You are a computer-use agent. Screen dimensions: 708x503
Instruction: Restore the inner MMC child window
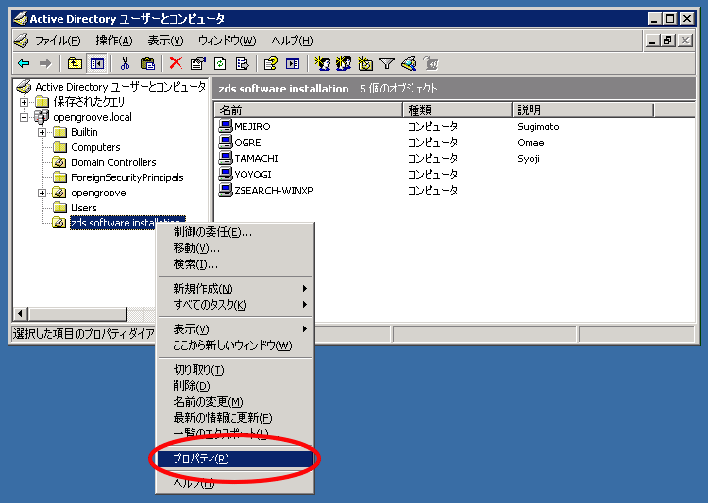[668, 41]
